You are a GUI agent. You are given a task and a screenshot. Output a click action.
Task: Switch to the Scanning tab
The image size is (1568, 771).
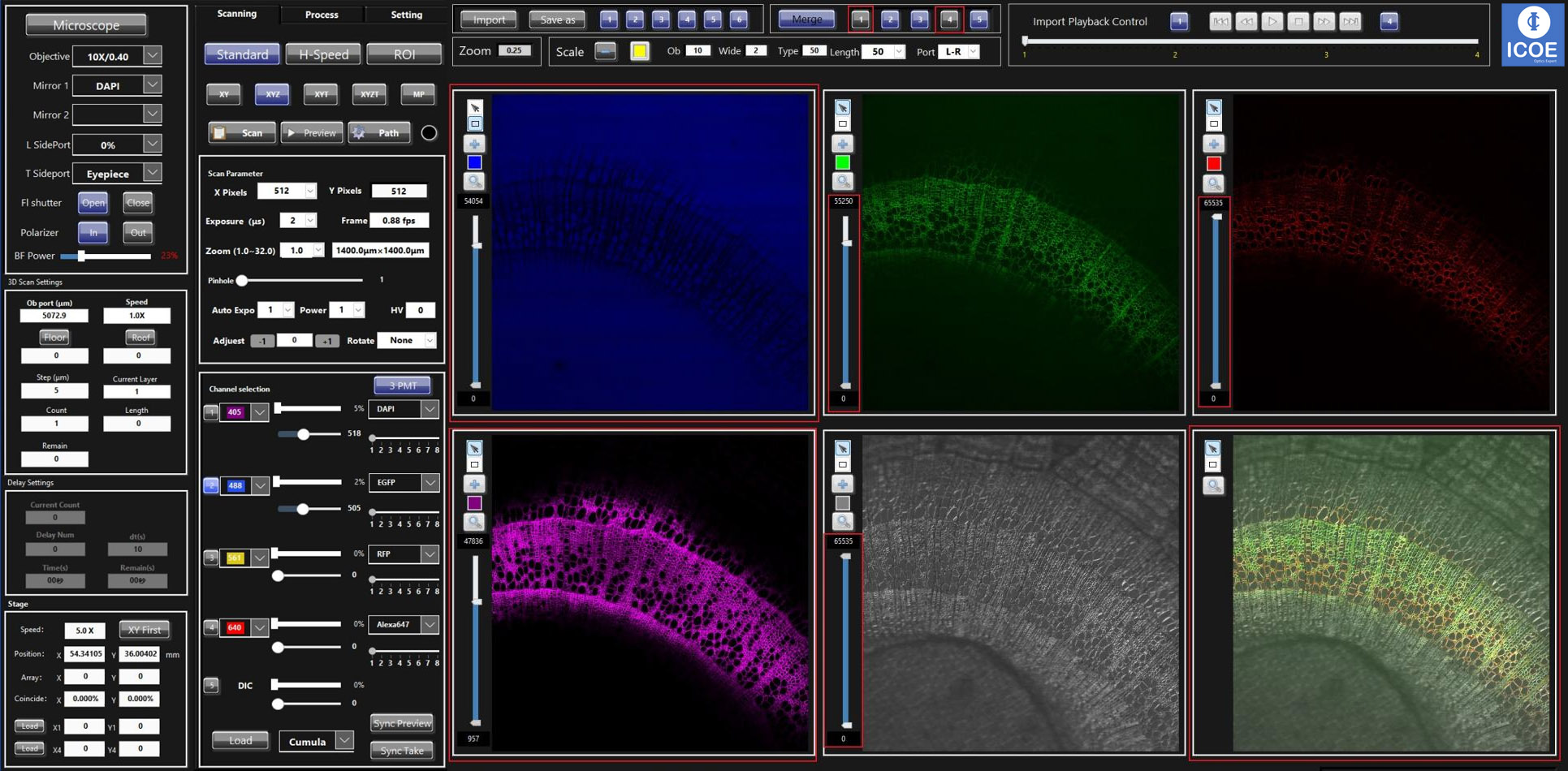(x=236, y=14)
